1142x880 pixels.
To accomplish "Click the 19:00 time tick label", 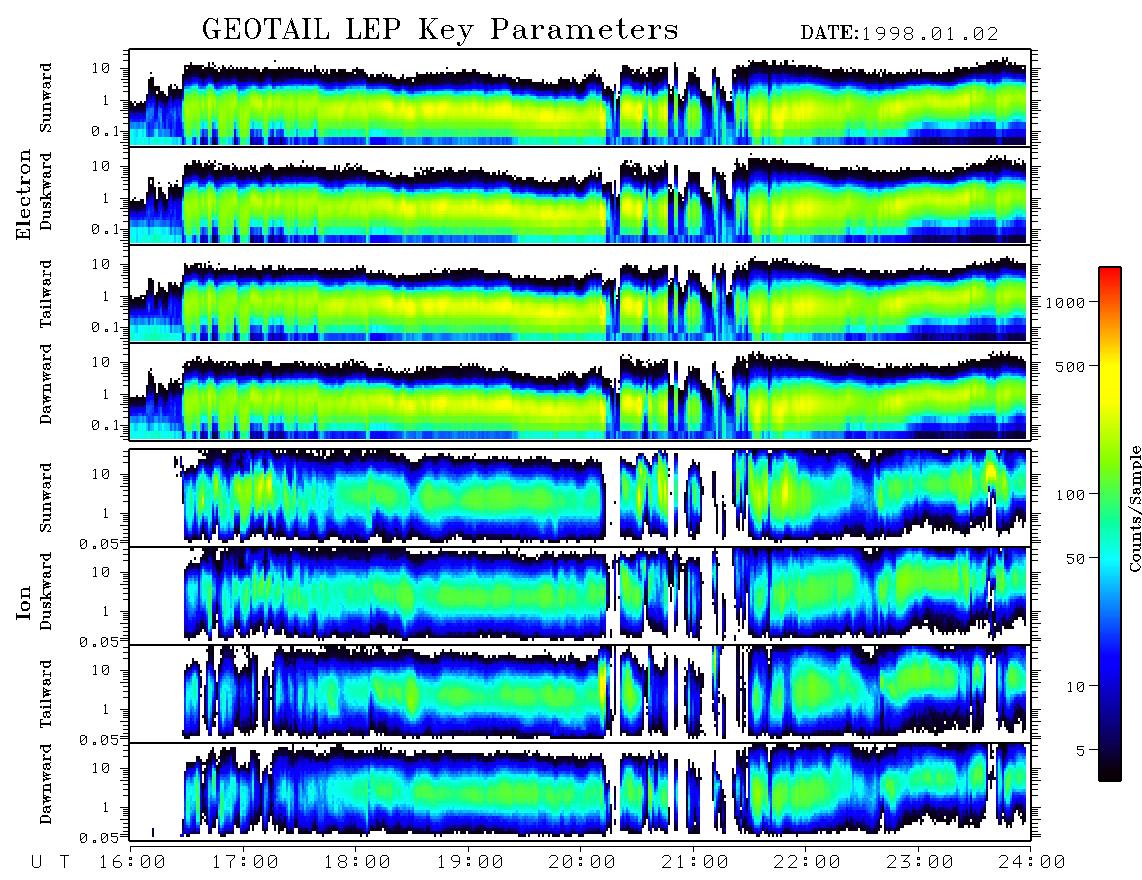I will pos(470,863).
